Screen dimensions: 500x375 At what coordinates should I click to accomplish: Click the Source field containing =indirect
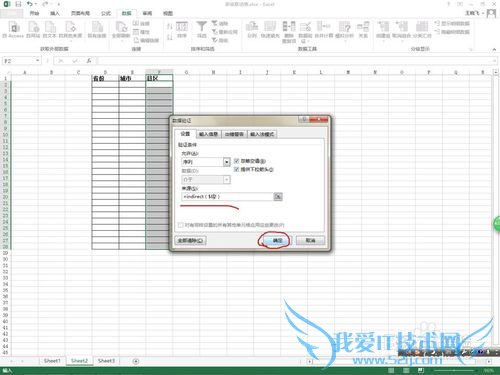coord(227,197)
